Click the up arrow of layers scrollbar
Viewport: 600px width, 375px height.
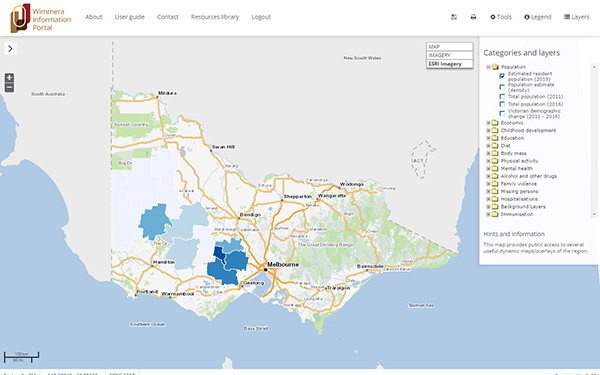594,67
